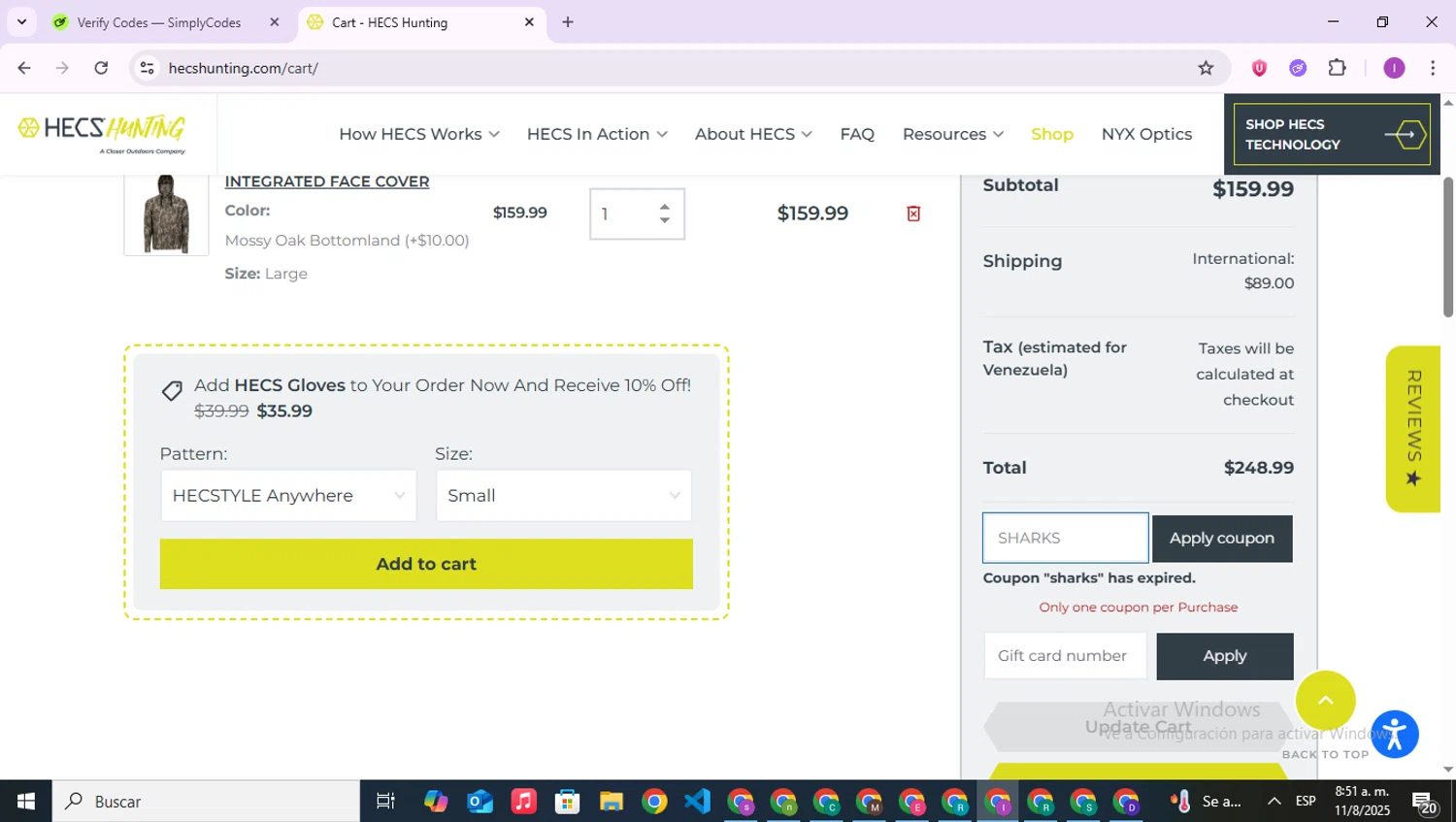View site information icon in address bar
The height and width of the screenshot is (822, 1456).
pos(147,68)
